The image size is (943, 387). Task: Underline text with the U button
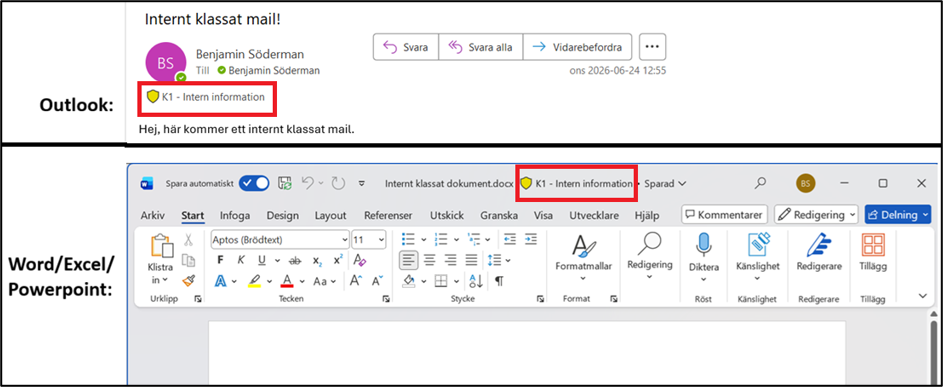click(x=262, y=260)
